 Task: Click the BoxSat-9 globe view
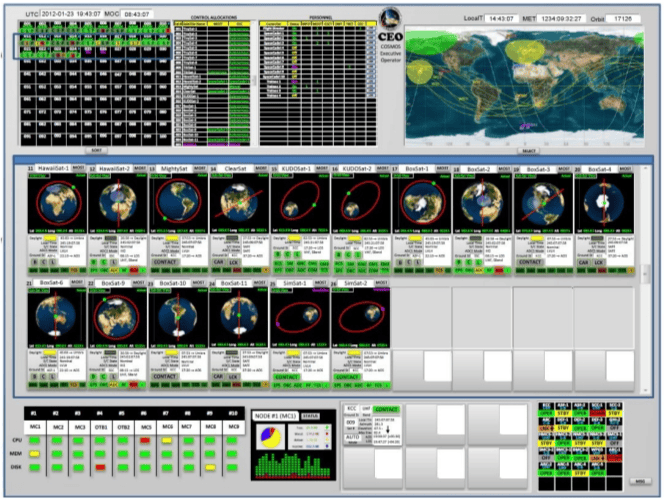tap(119, 320)
